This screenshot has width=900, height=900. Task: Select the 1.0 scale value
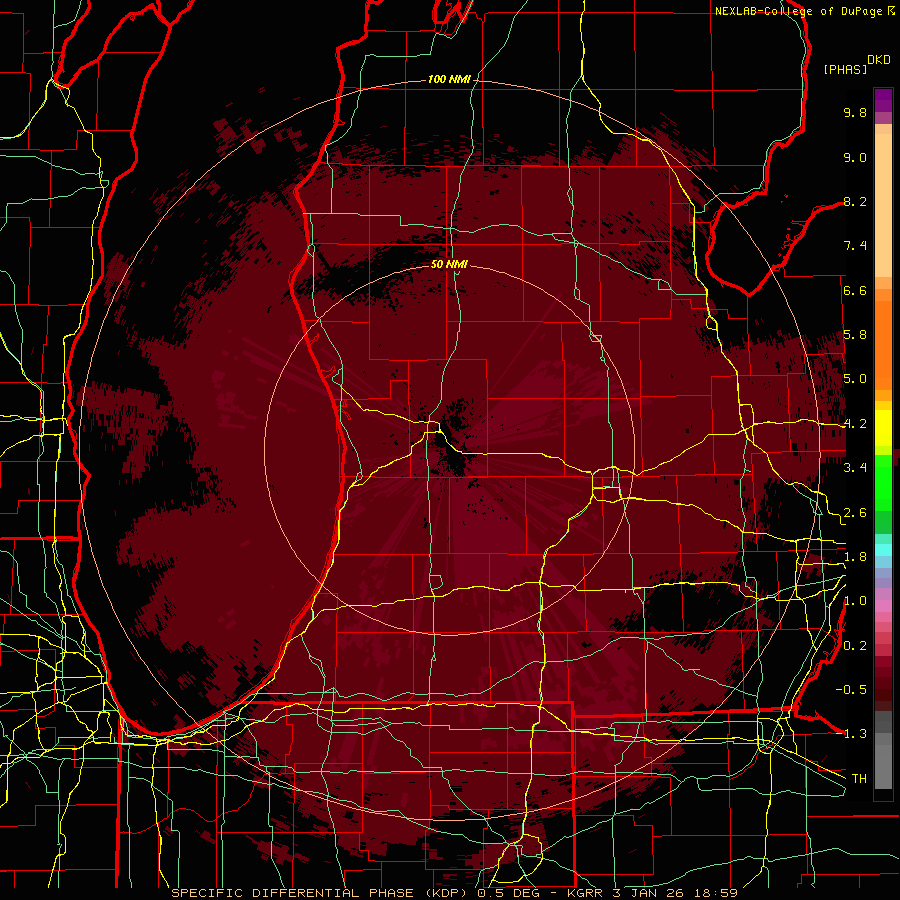point(855,601)
